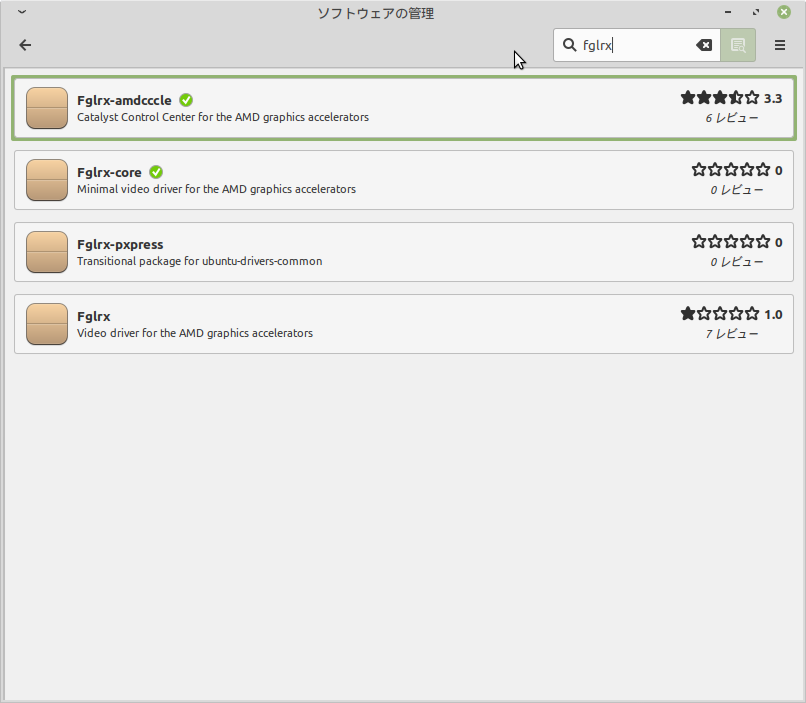Viewport: 806px width, 703px height.
Task: Open the window menu chevron in title bar
Action: pyautogui.click(x=22, y=12)
